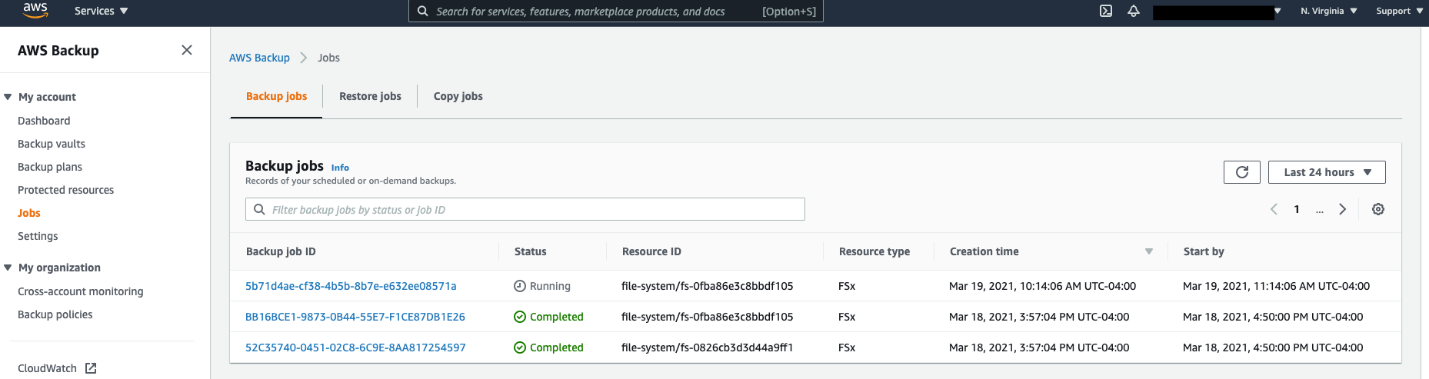
Task: Refresh the backup jobs list
Action: point(1242,172)
